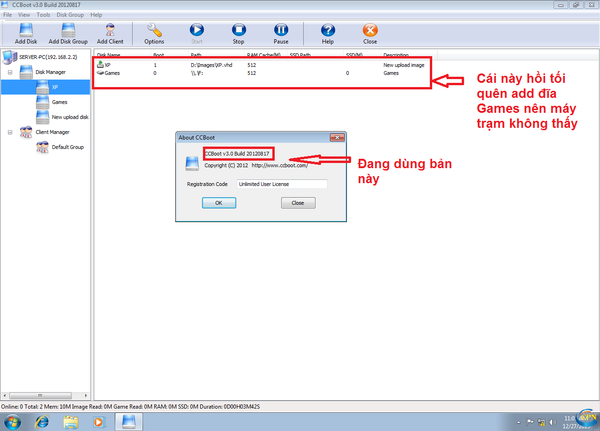This screenshot has height=431, width=600.
Task: Open Help from the toolbar
Action: click(x=328, y=34)
